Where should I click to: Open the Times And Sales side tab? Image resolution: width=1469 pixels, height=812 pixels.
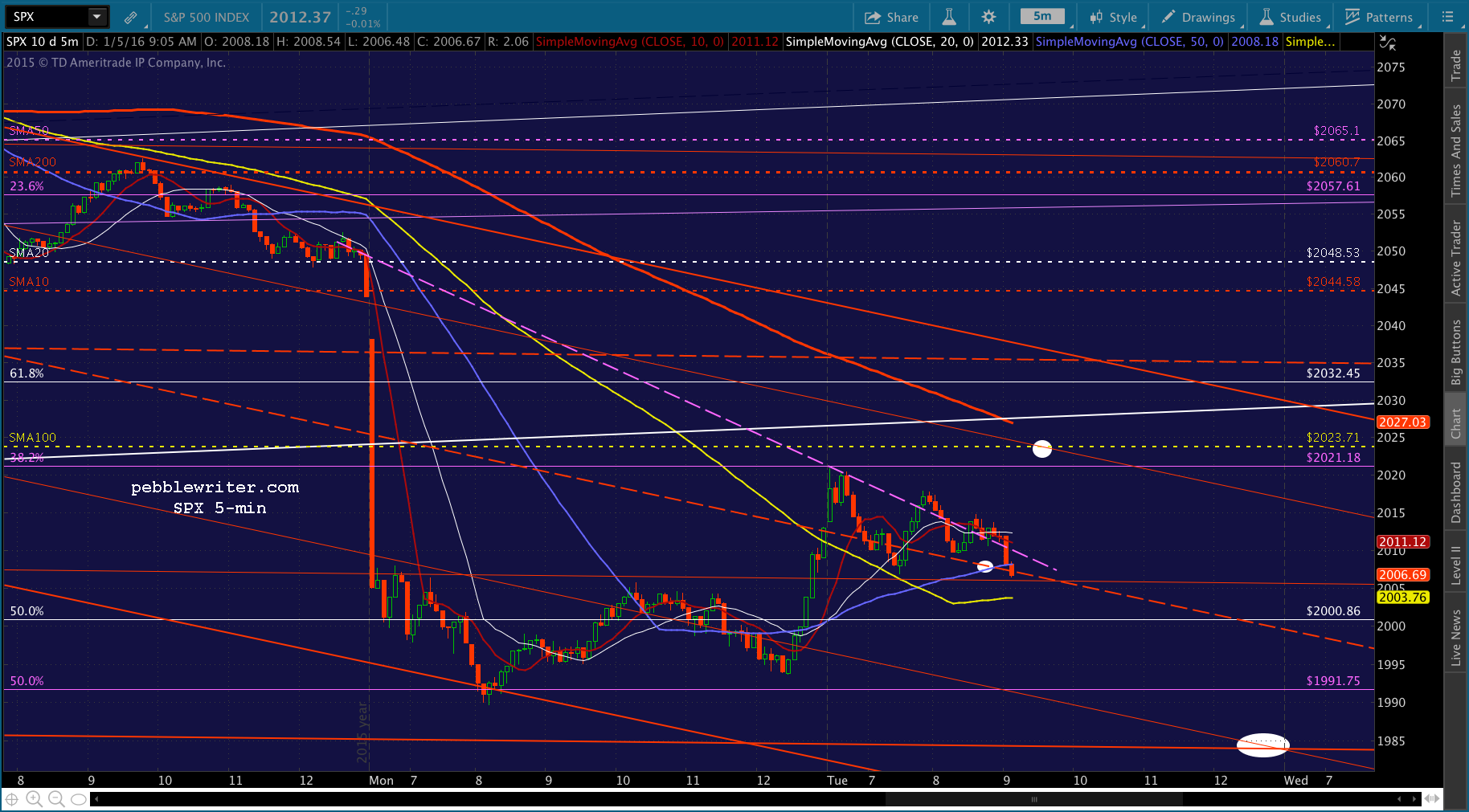coord(1456,150)
